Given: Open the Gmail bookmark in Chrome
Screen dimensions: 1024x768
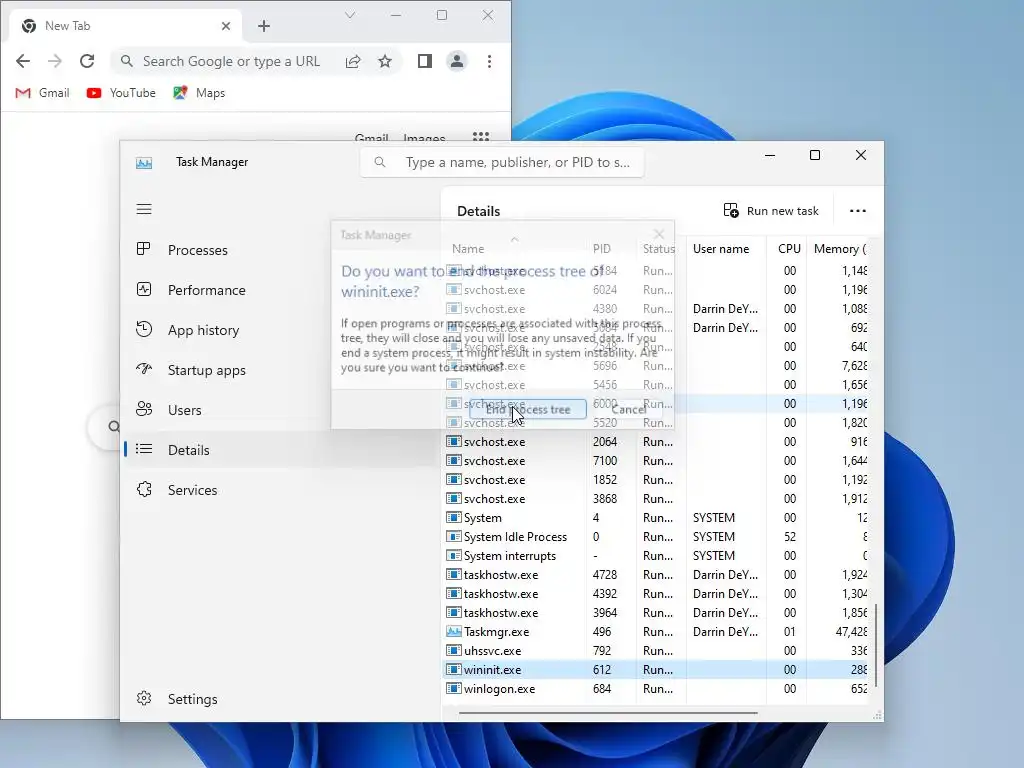Looking at the screenshot, I should (x=42, y=93).
